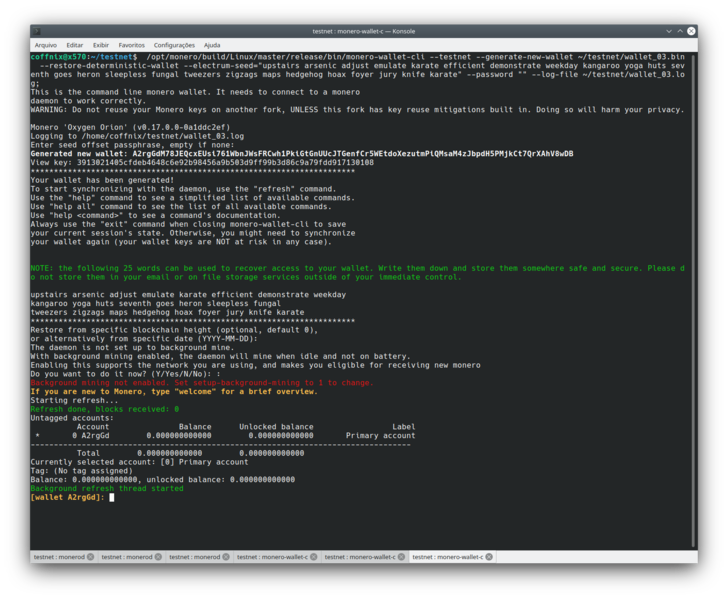The width and height of the screenshot is (728, 599).
Task: Close the first monero-wallet-c tab
Action: pyautogui.click(x=313, y=557)
